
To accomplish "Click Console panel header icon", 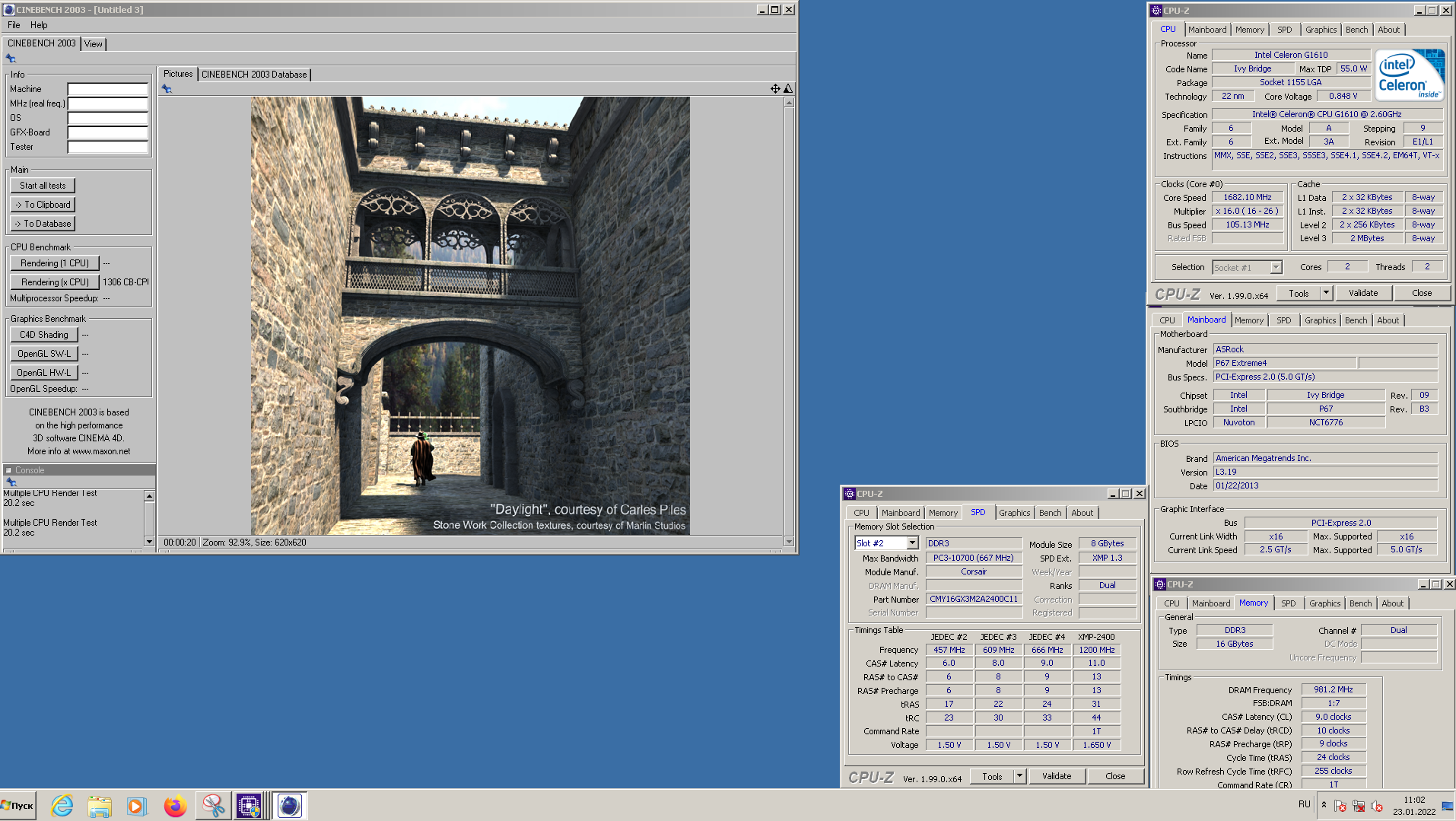I will (8, 470).
